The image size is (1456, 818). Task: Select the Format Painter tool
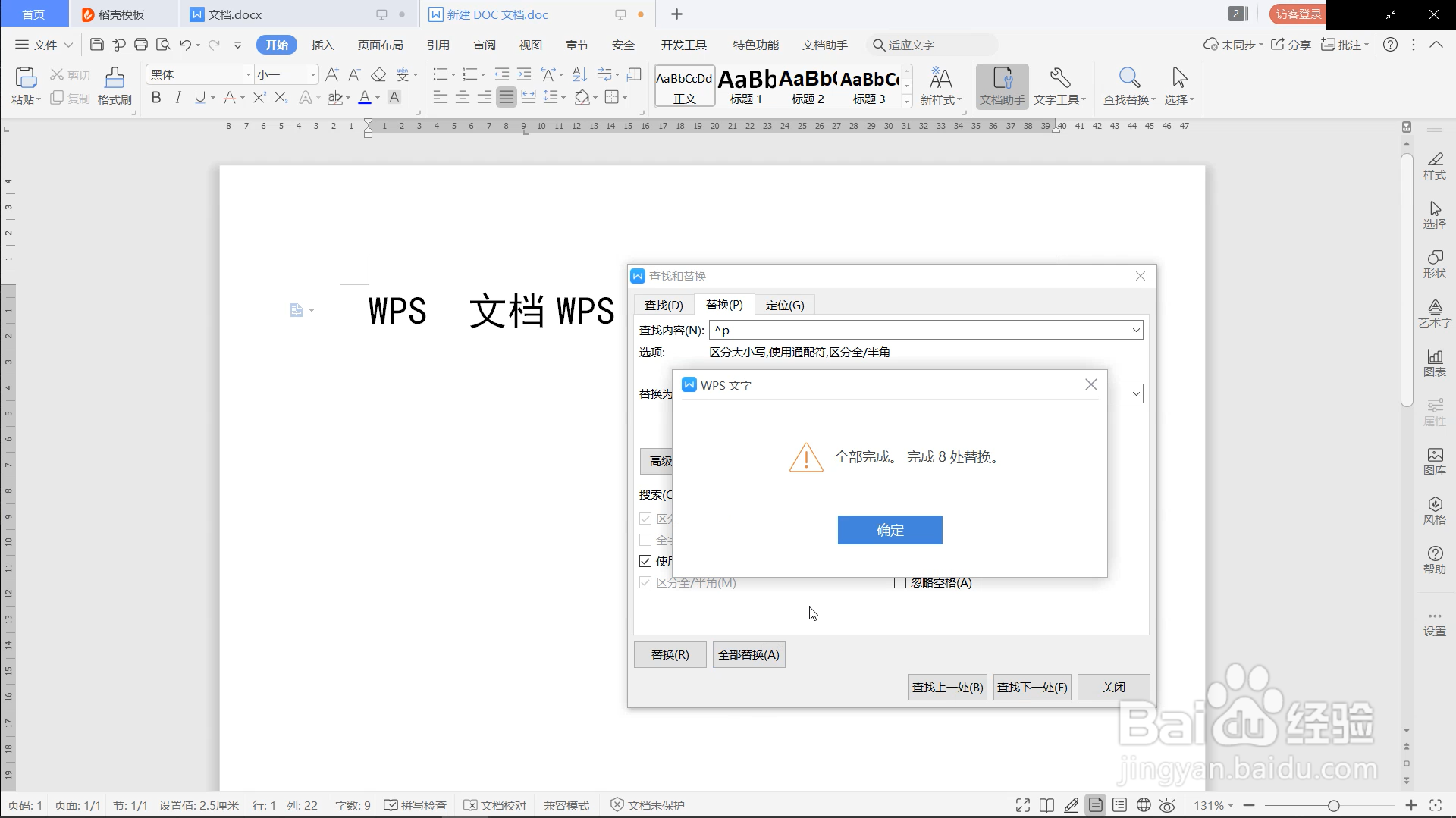click(114, 83)
